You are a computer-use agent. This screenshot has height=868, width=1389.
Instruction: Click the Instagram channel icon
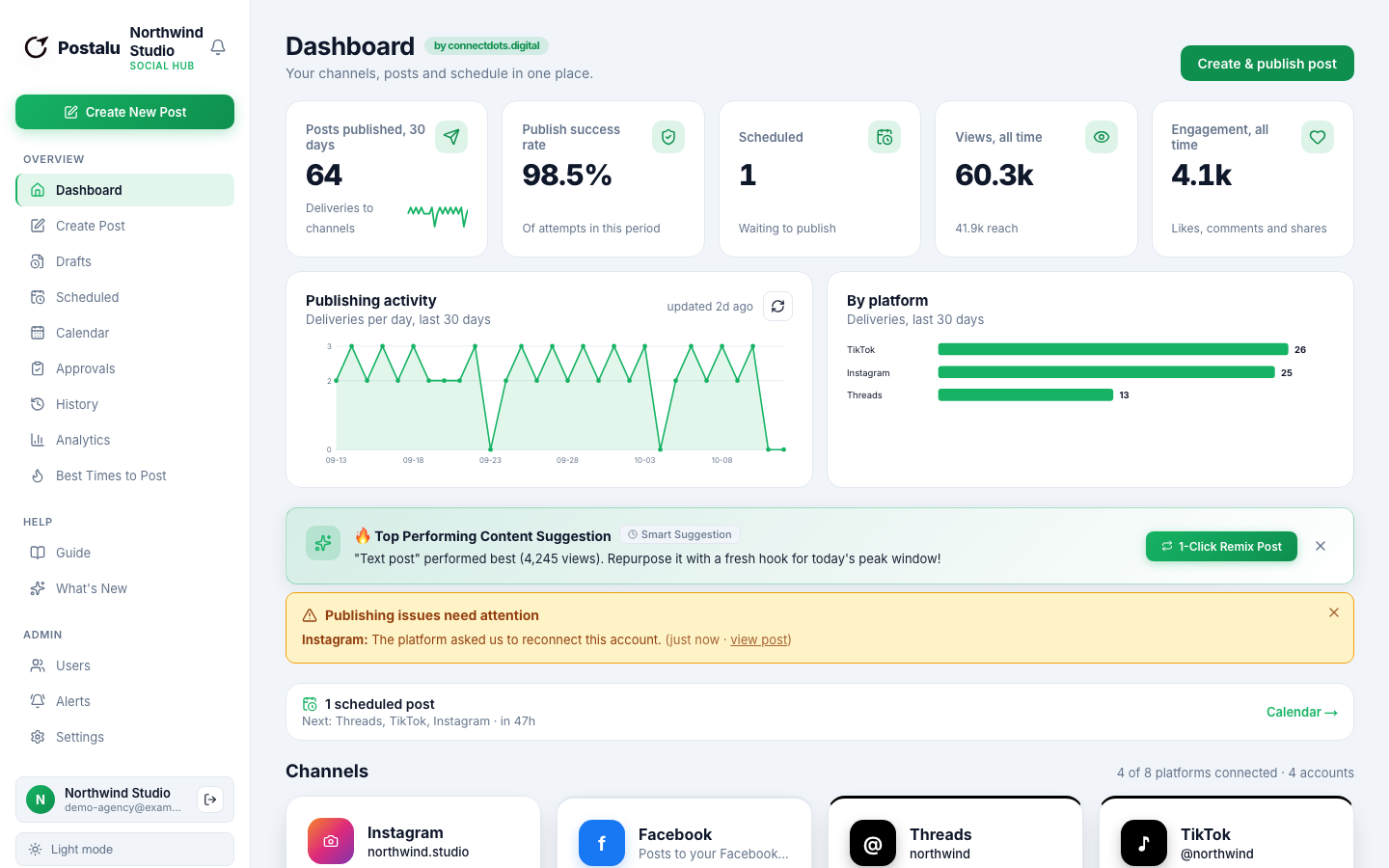point(331,841)
